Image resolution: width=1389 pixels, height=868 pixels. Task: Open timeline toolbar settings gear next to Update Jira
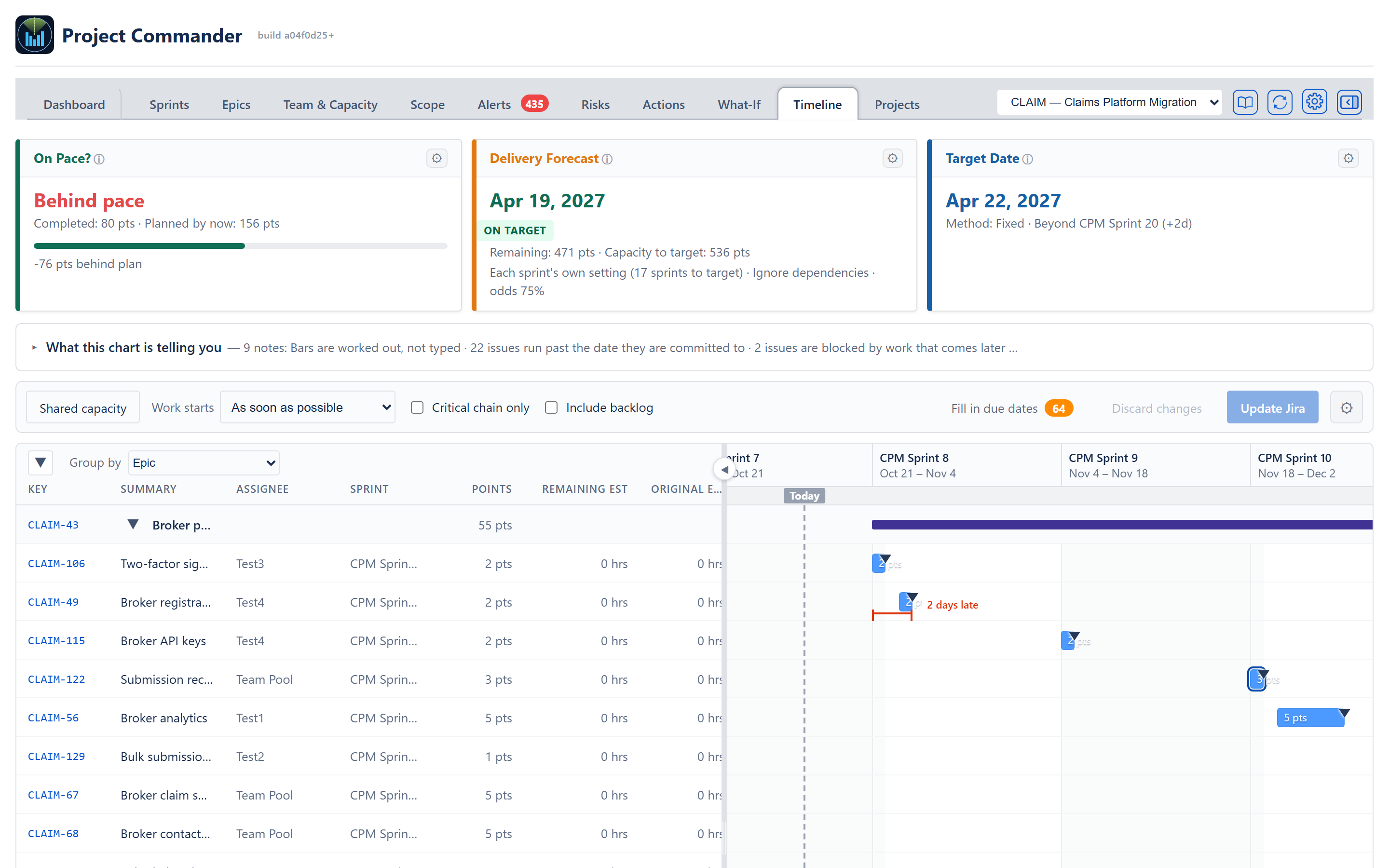(x=1347, y=407)
